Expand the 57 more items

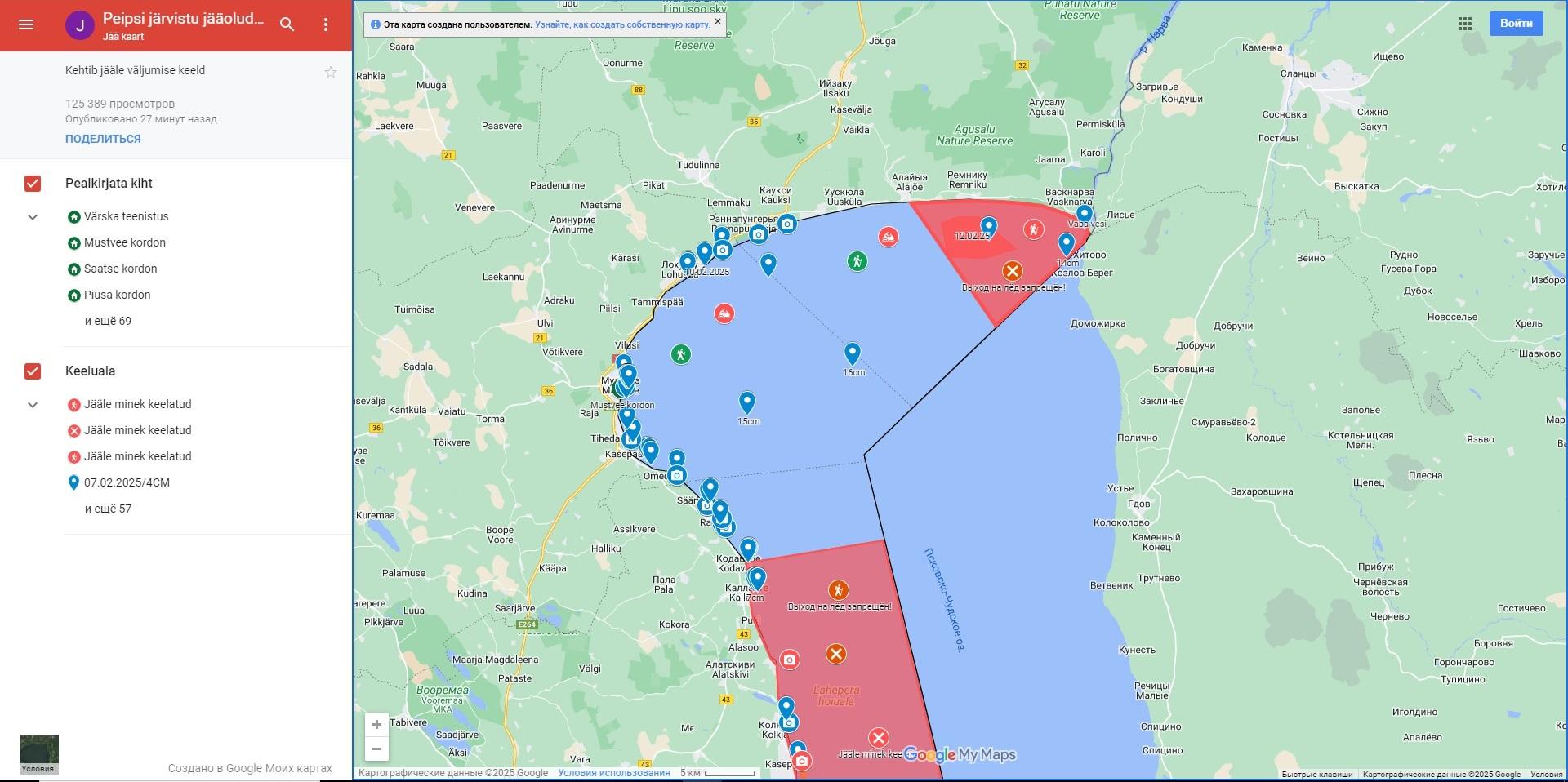tap(108, 509)
